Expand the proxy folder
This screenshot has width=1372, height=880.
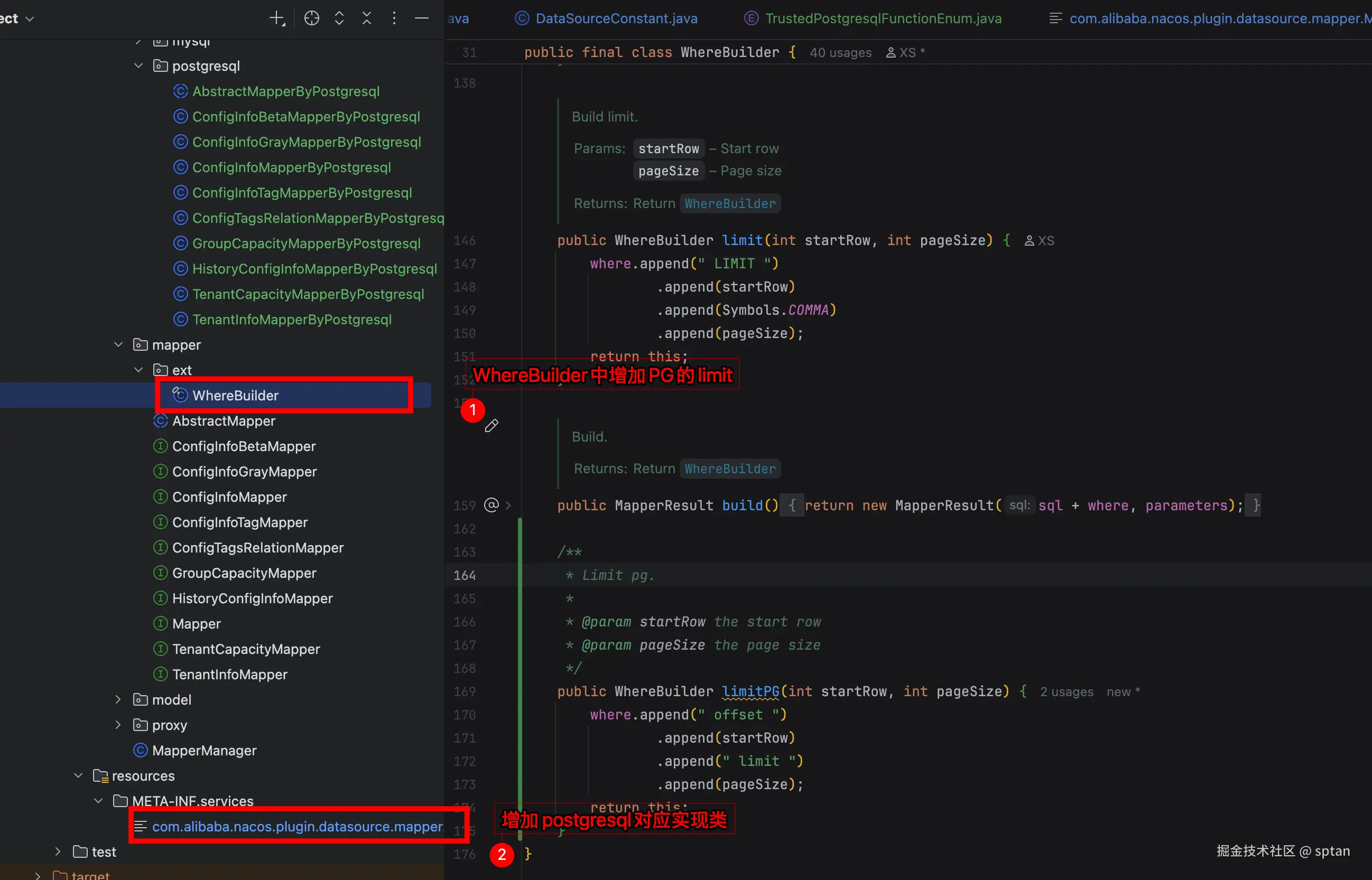pos(118,725)
